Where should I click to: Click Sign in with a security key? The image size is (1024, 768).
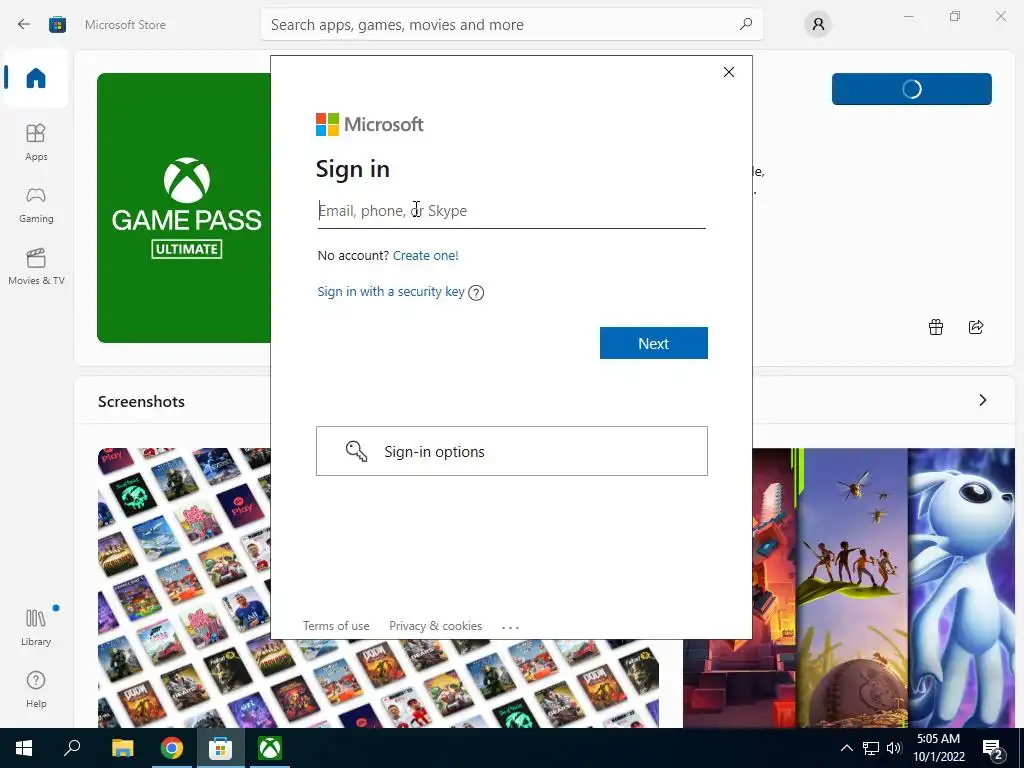391,291
